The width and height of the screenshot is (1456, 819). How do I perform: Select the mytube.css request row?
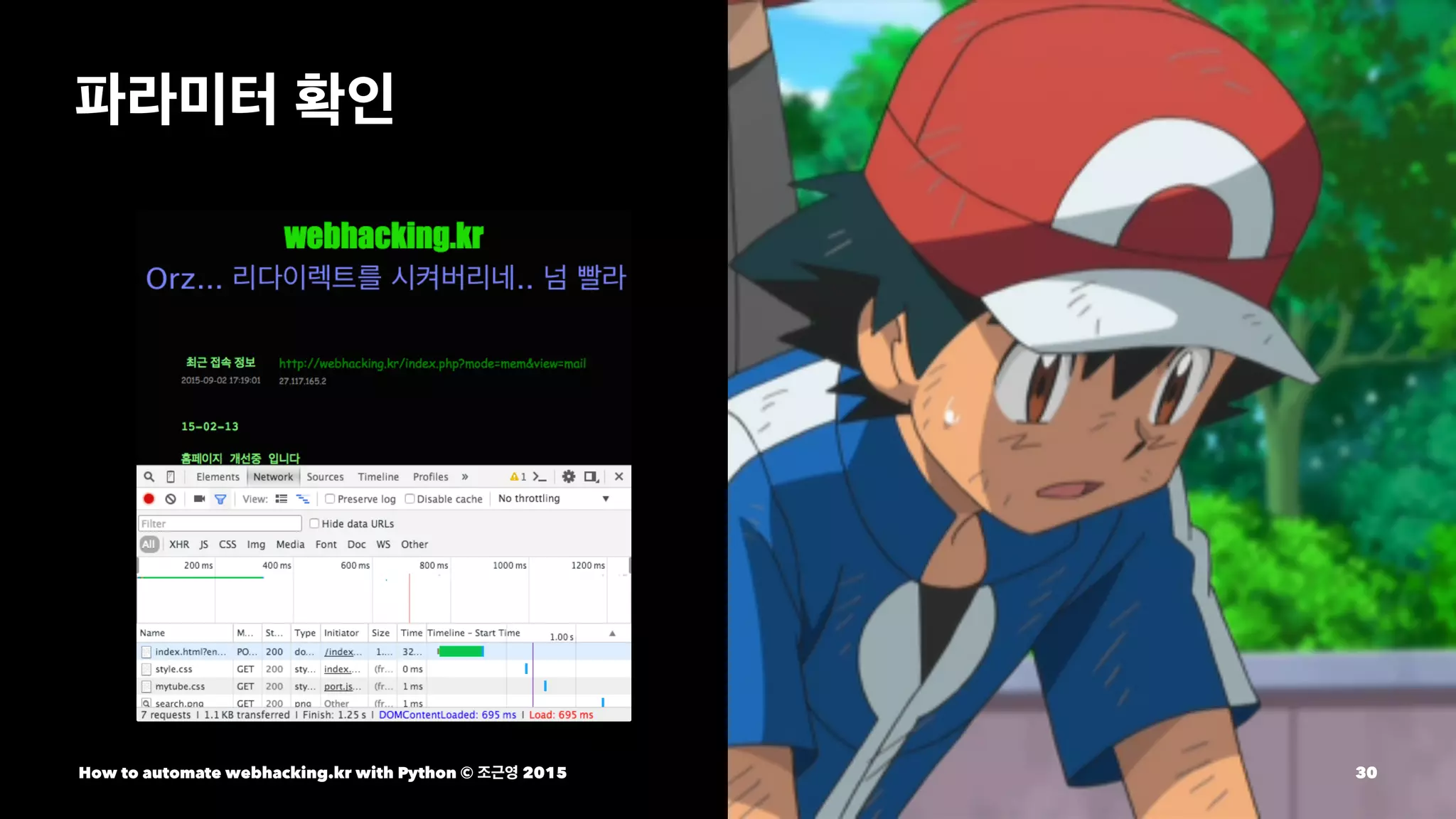[384, 686]
